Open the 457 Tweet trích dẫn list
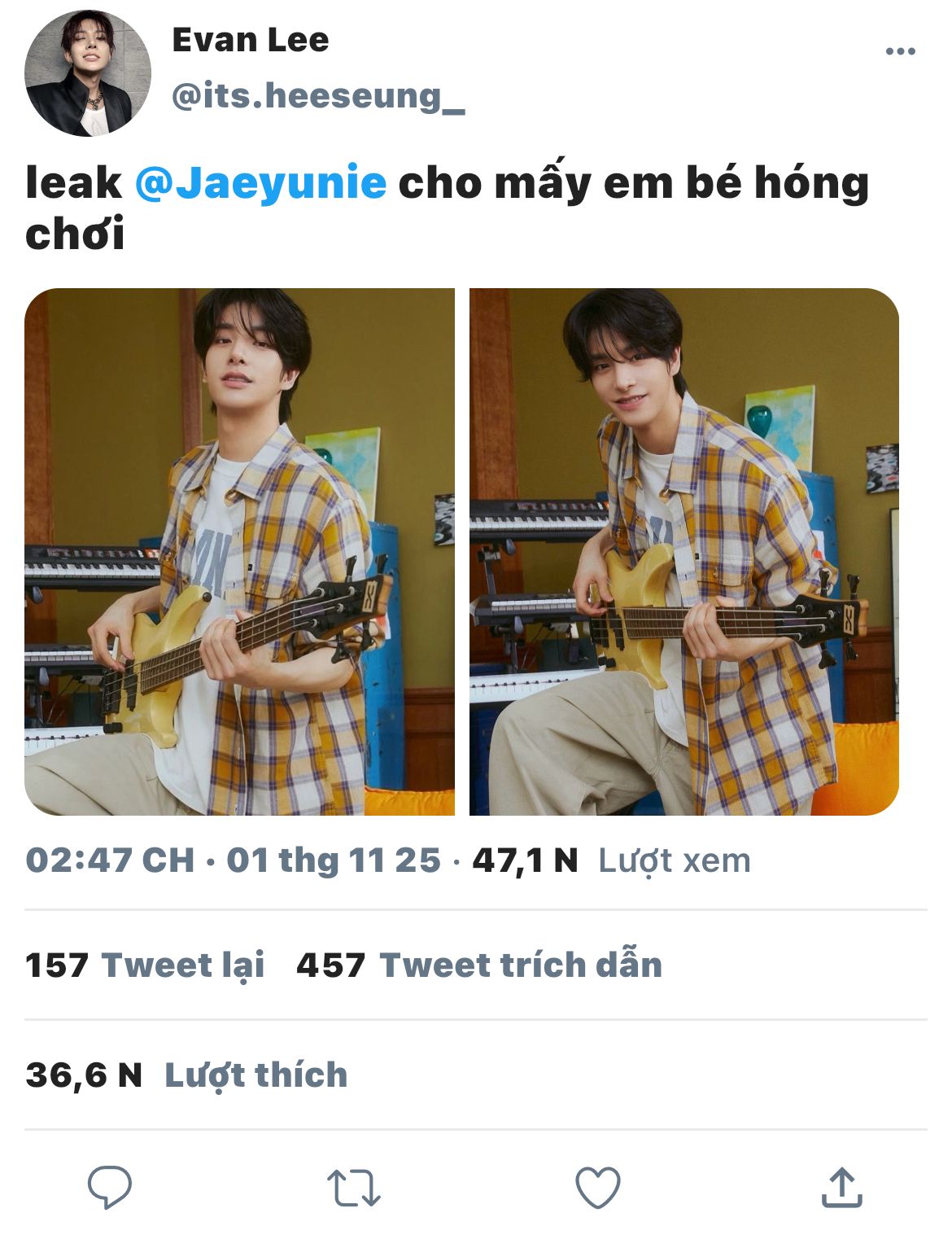952x1239 pixels. click(x=479, y=965)
